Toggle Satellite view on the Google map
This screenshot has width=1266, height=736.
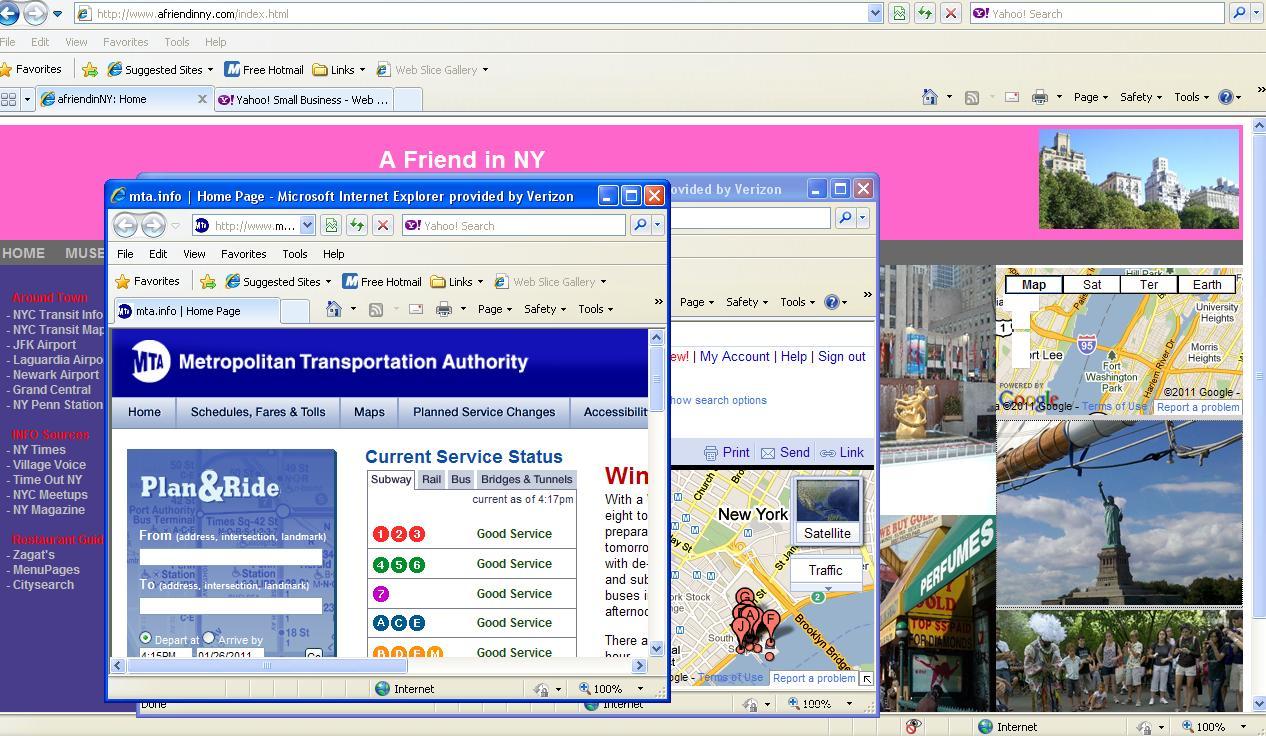coord(827,511)
